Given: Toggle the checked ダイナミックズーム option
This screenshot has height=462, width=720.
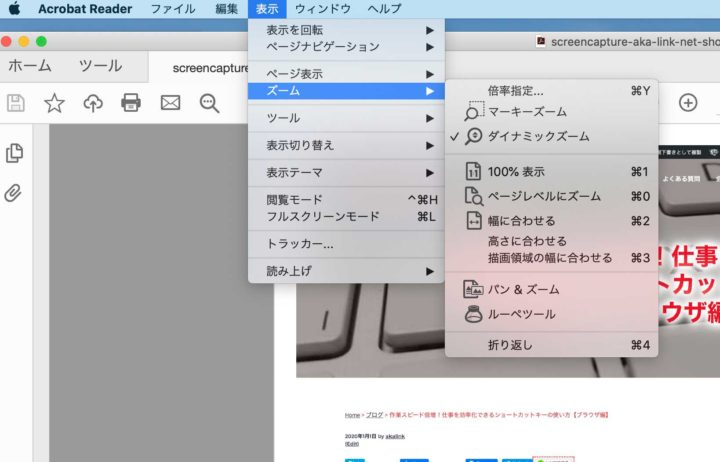Looking at the screenshot, I should 551,136.
